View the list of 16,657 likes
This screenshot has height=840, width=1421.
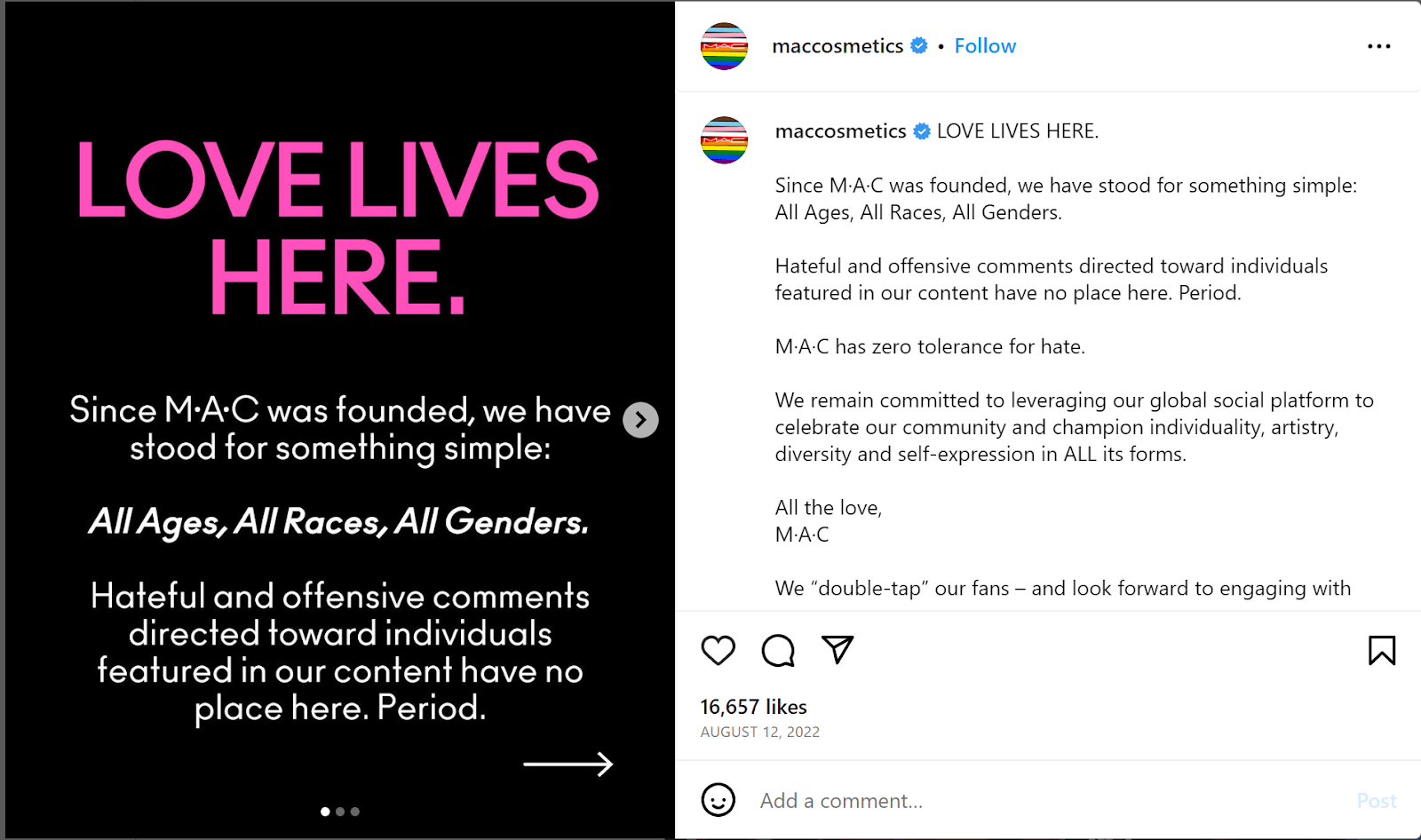click(753, 707)
